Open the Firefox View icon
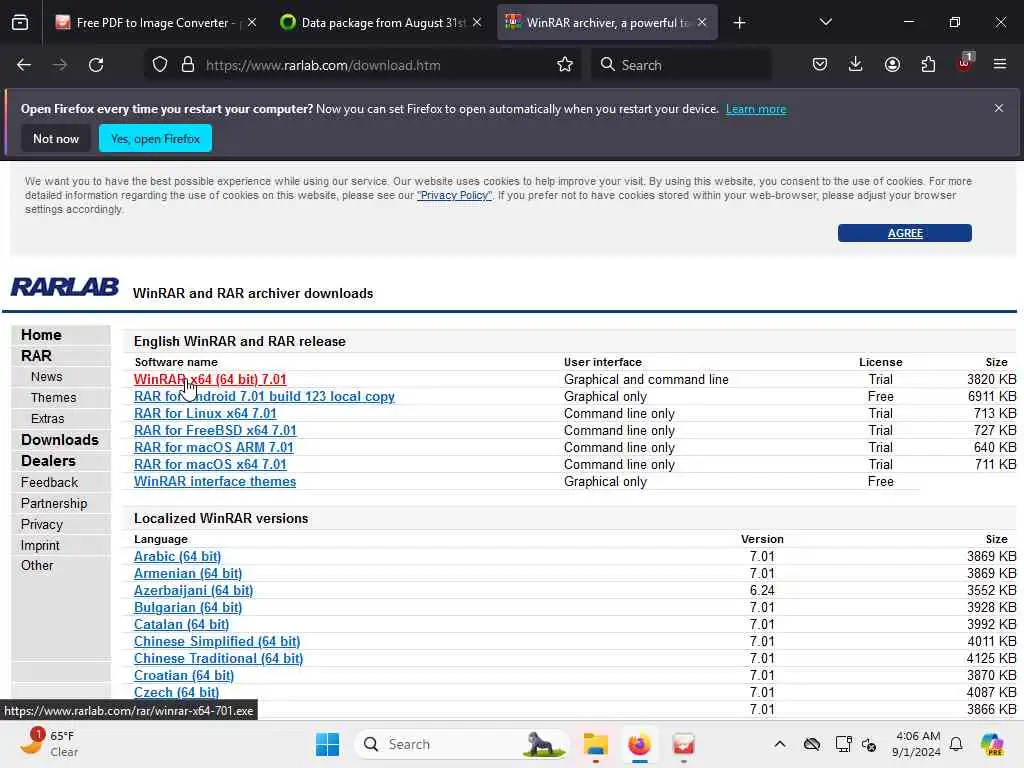This screenshot has width=1024, height=768. [x=20, y=23]
